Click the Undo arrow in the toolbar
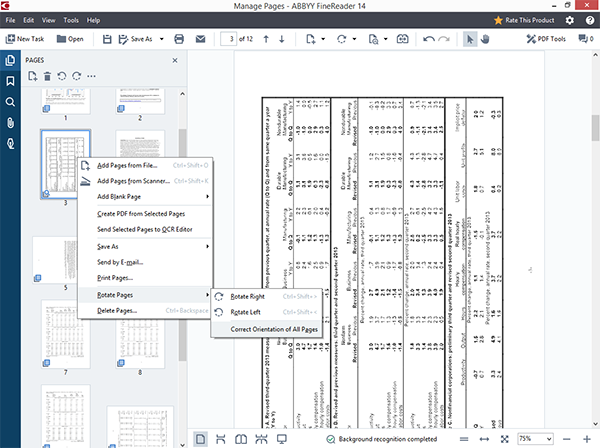Viewport: 600px width, 448px height. coord(430,39)
